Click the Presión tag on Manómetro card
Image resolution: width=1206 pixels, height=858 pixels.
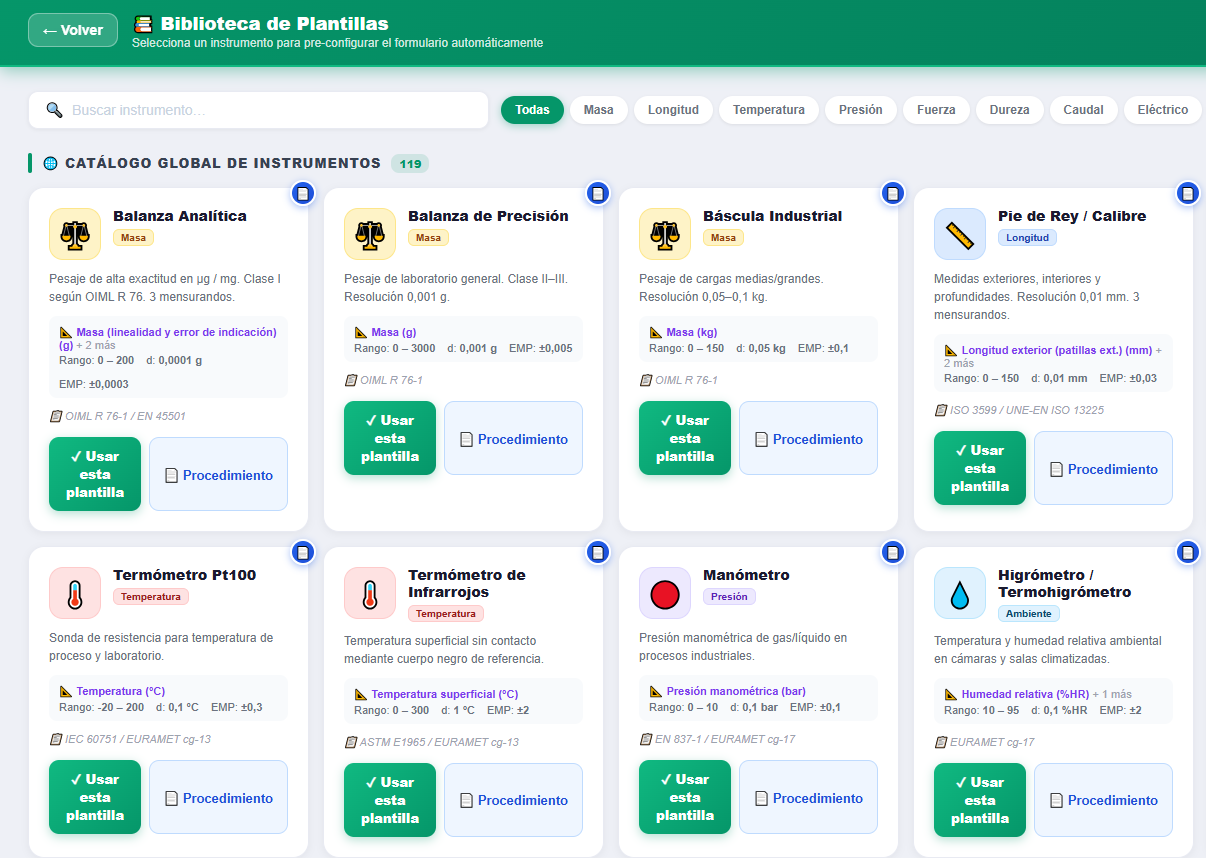pos(730,596)
